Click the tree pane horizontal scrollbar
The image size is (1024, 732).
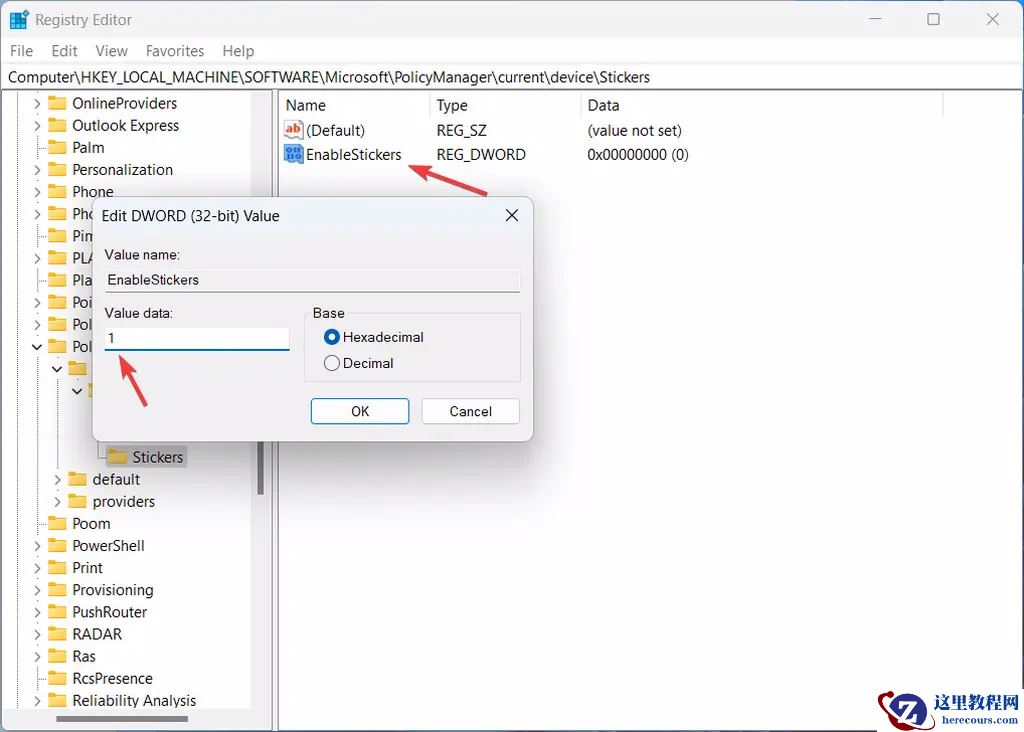[x=122, y=719]
